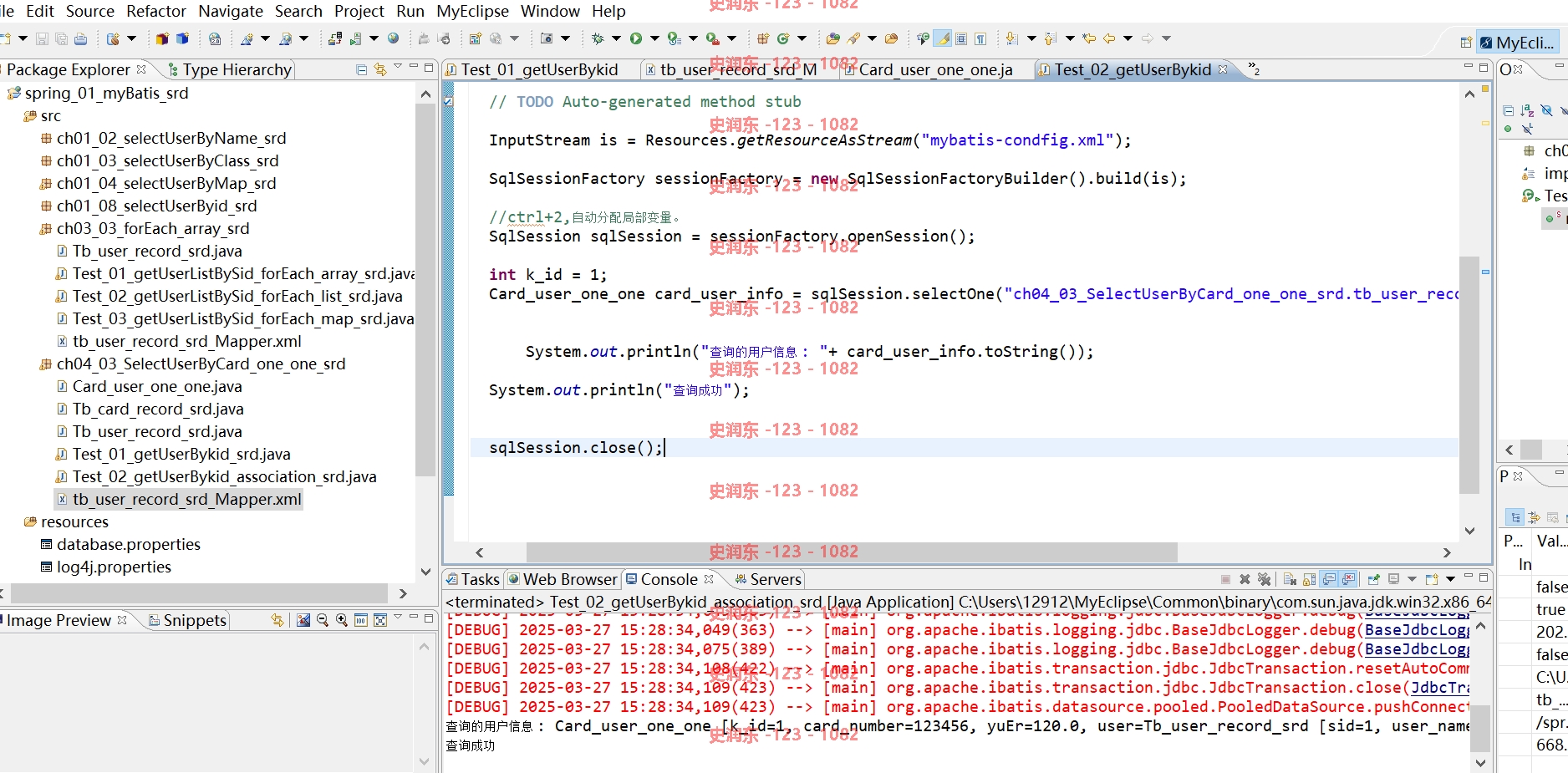
Task: Click the Open Type icon in toolbar
Action: click(x=833, y=38)
